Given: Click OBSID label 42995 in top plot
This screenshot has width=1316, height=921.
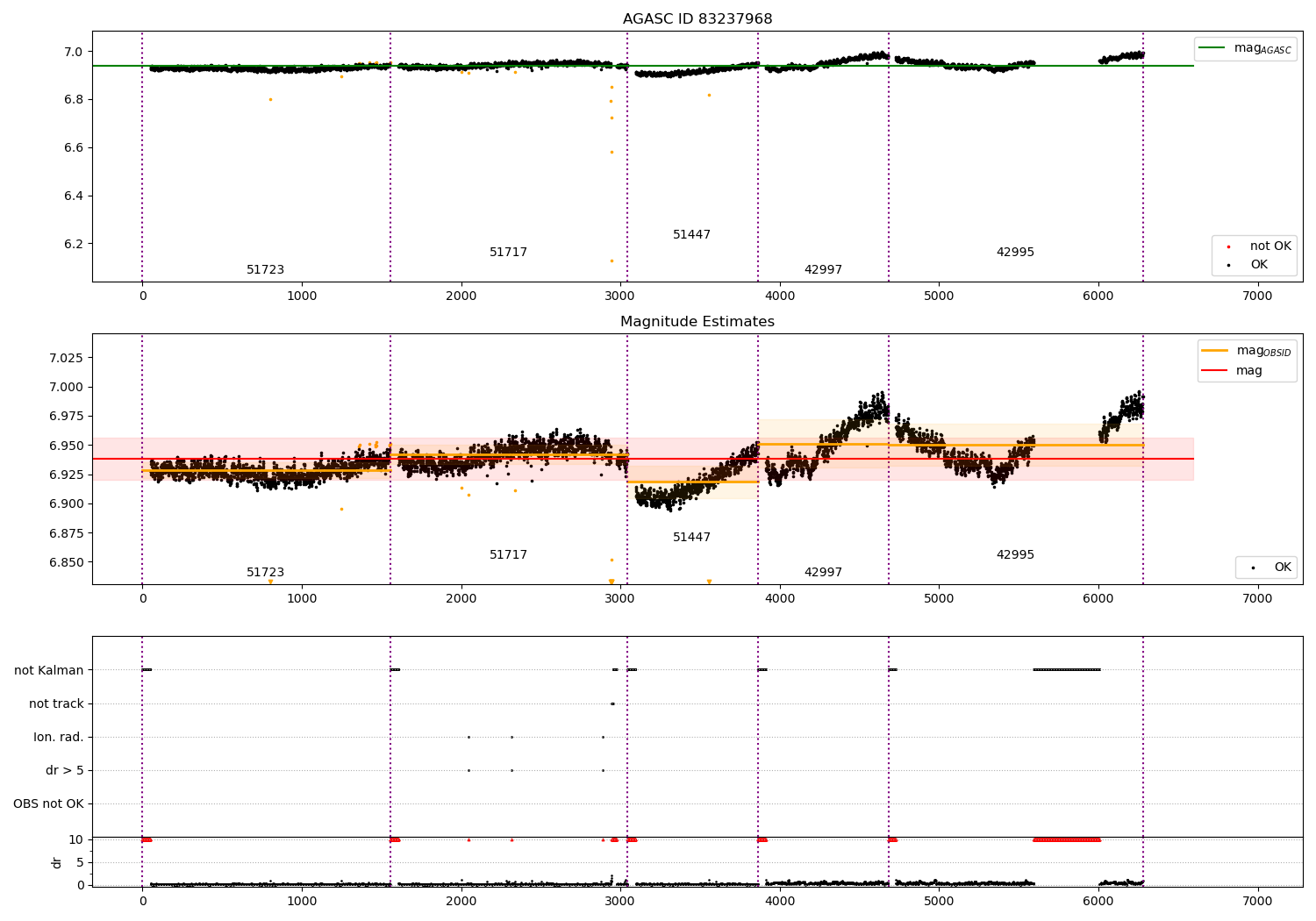Looking at the screenshot, I should [1015, 253].
